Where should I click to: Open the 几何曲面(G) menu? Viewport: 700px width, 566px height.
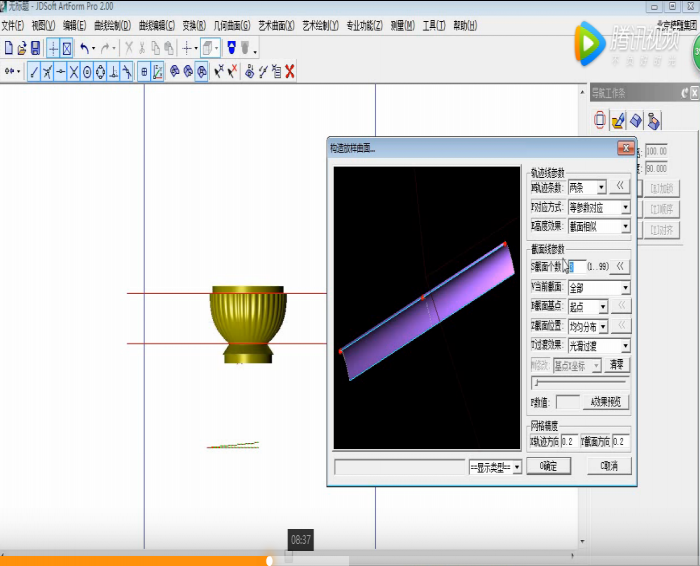tap(234, 25)
